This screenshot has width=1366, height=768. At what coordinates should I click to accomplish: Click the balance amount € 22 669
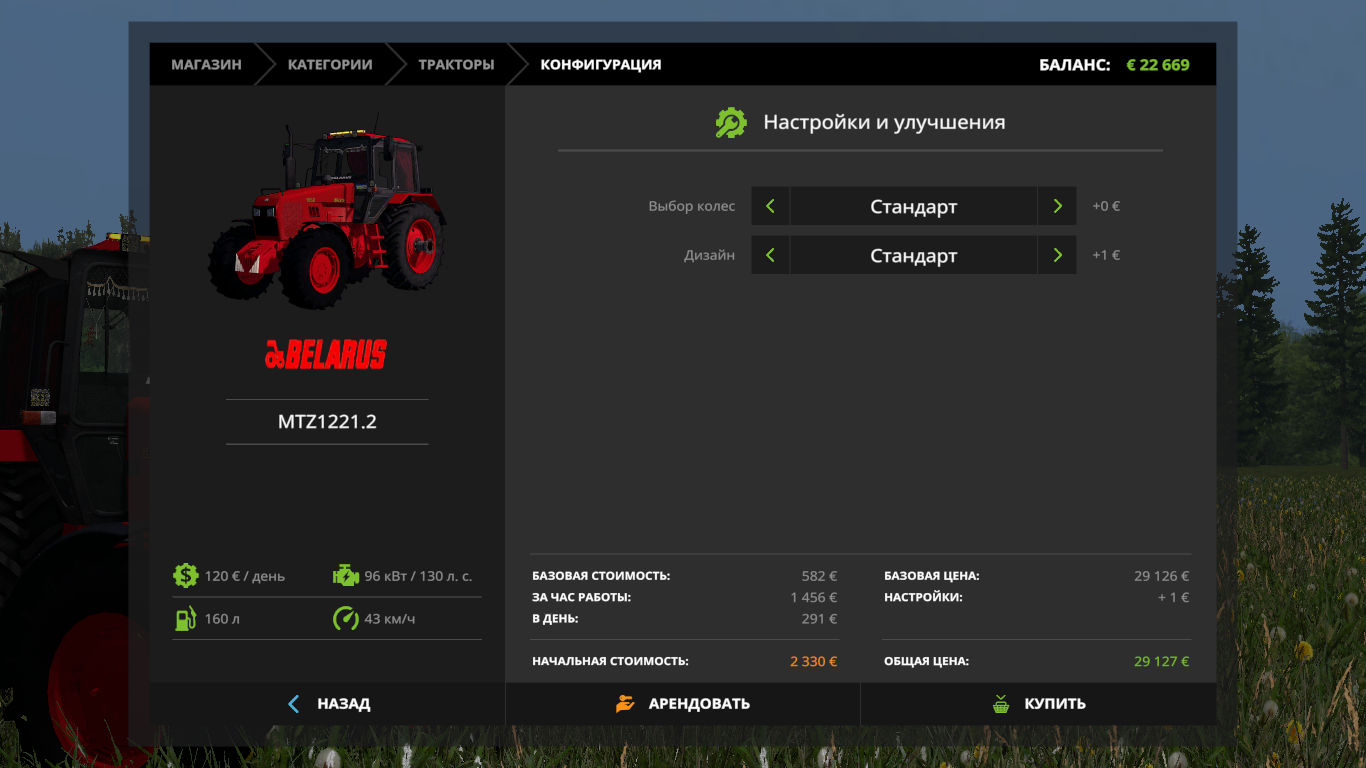pyautogui.click(x=1158, y=64)
